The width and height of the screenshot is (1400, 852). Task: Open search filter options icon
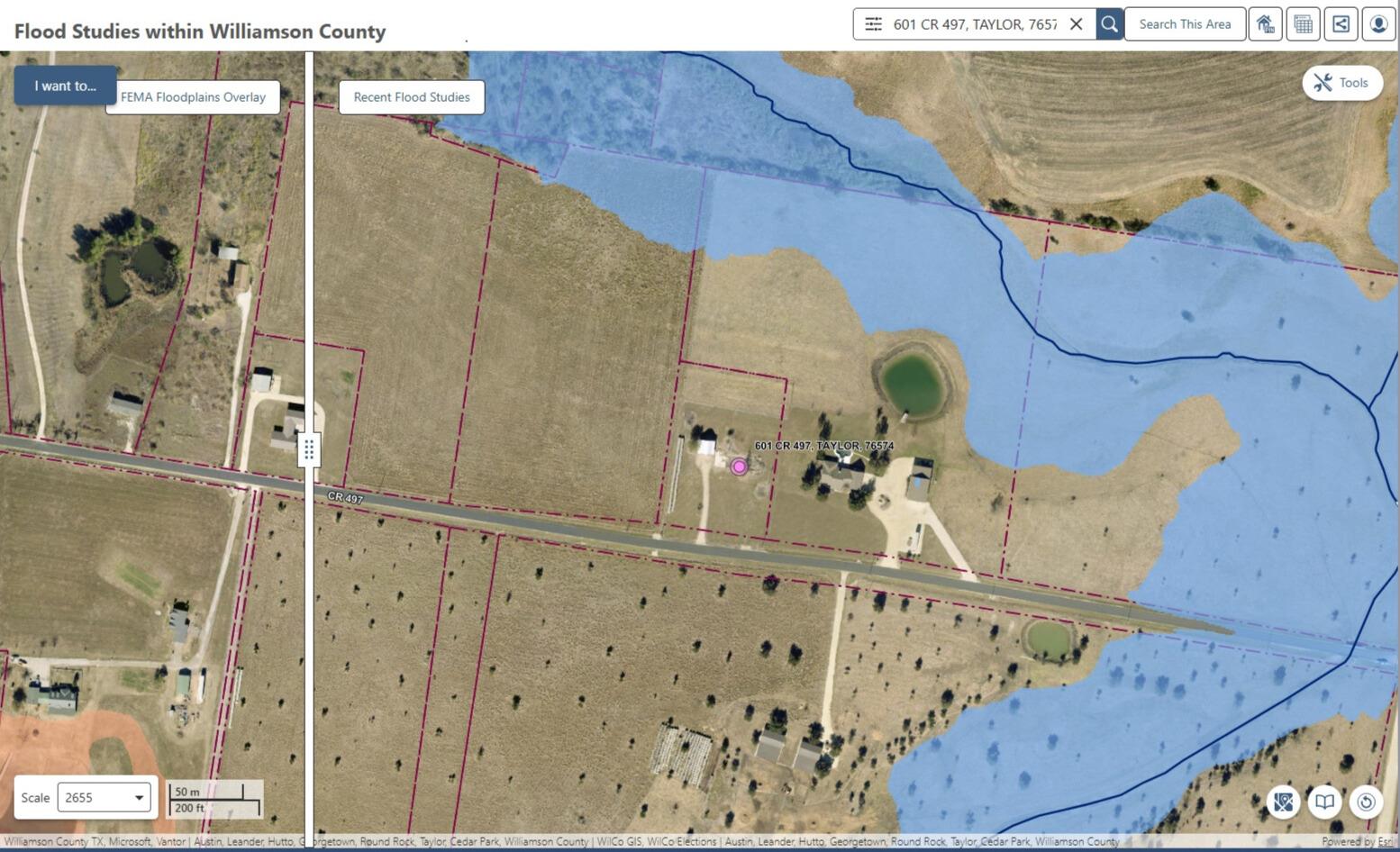point(873,24)
